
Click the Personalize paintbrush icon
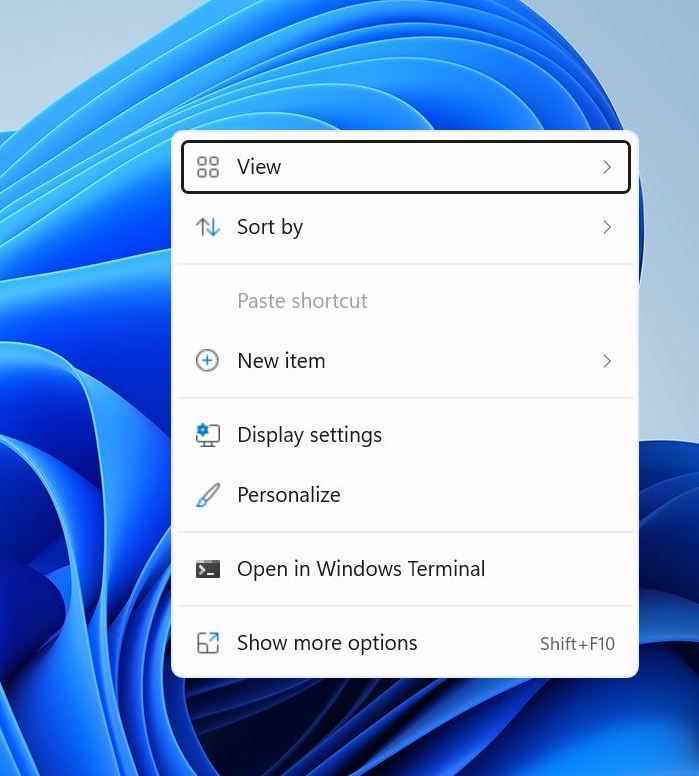(x=207, y=495)
